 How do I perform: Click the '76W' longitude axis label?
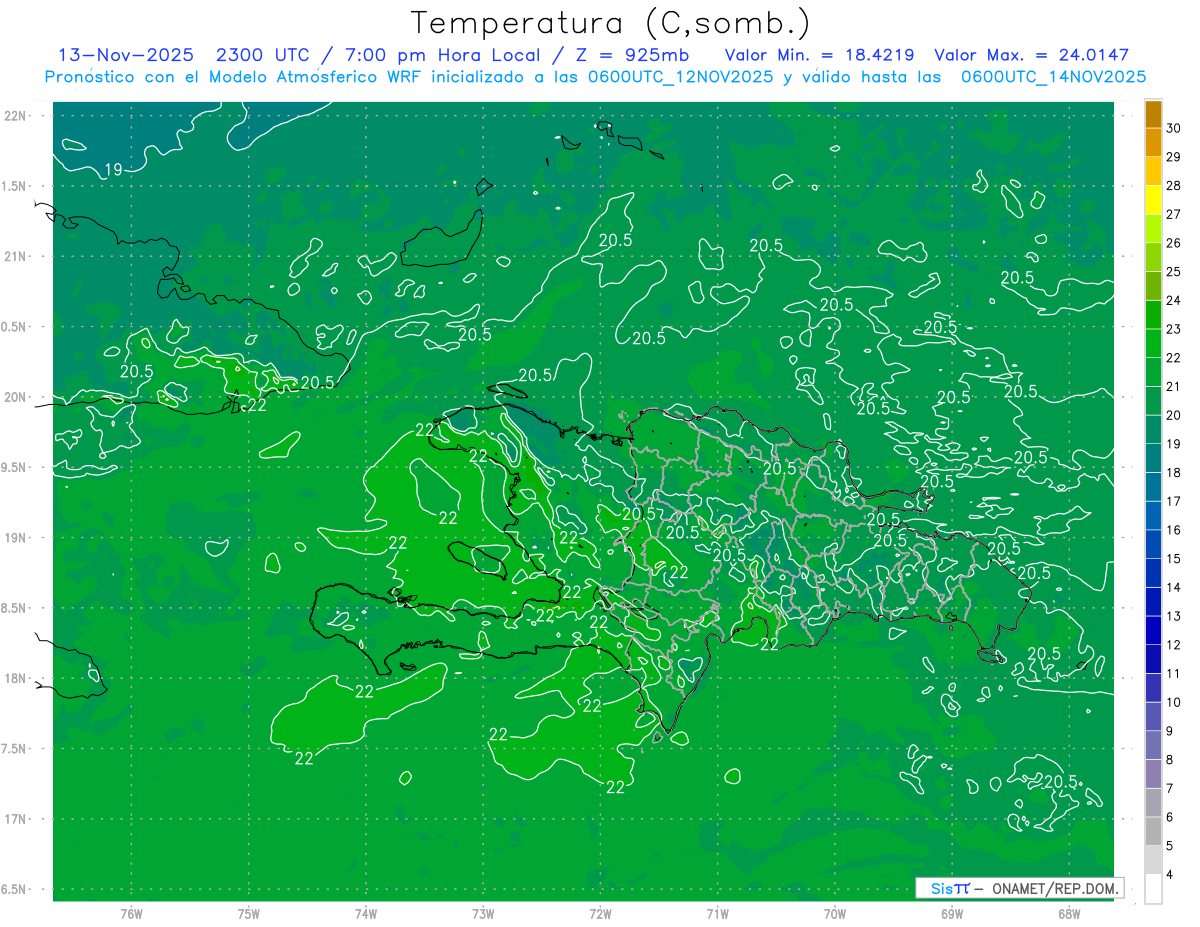click(131, 914)
